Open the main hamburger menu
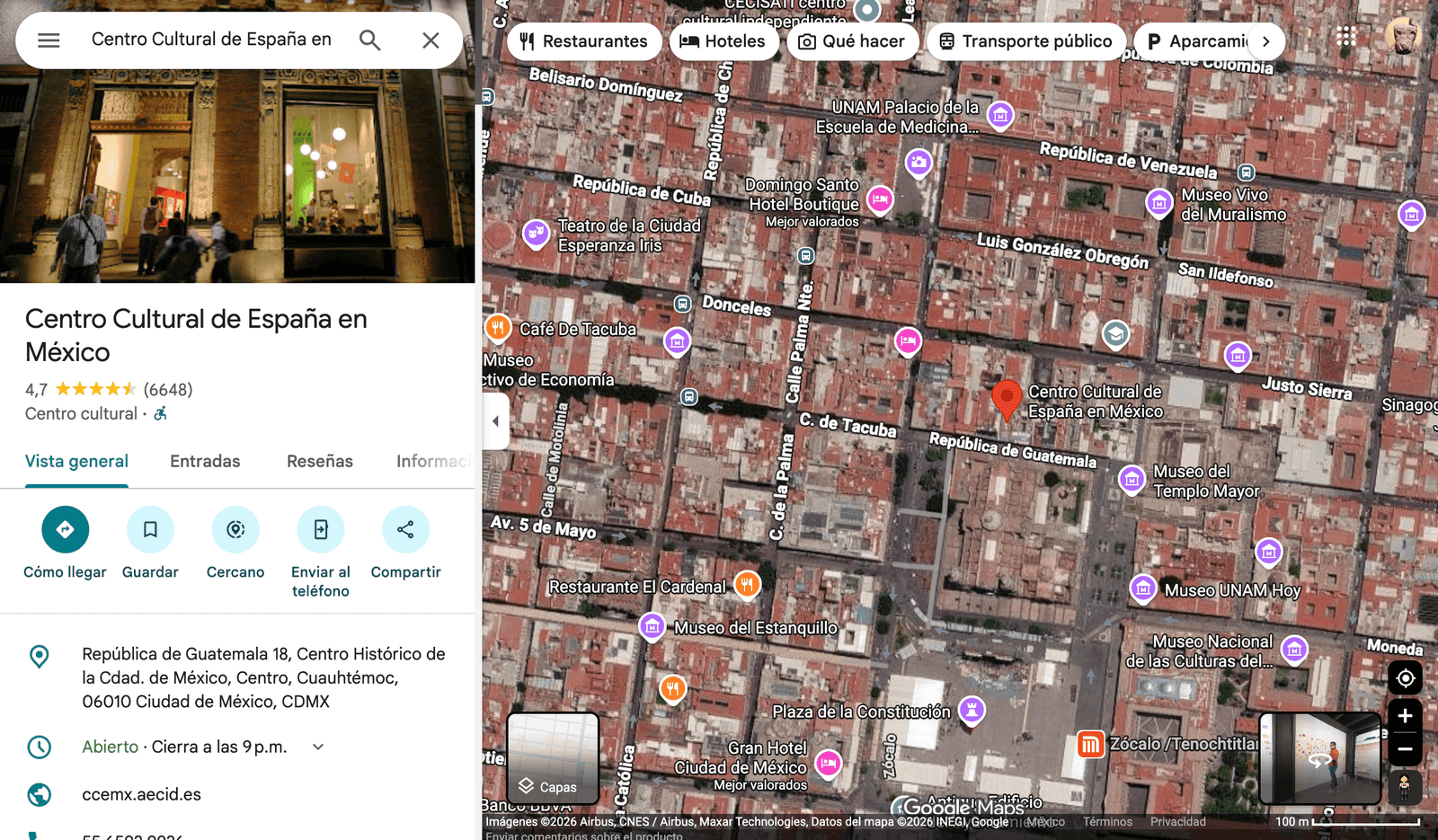 click(49, 40)
